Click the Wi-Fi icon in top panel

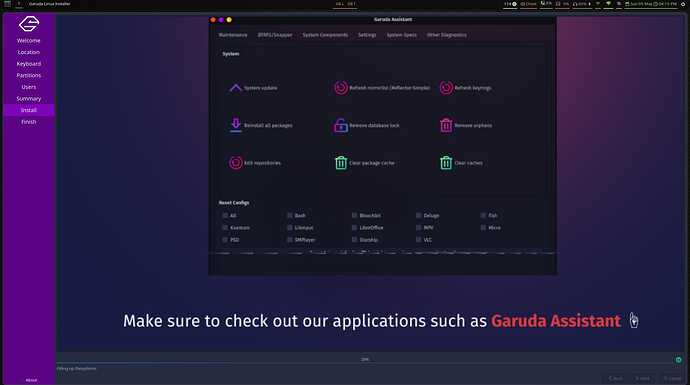(x=608, y=4)
